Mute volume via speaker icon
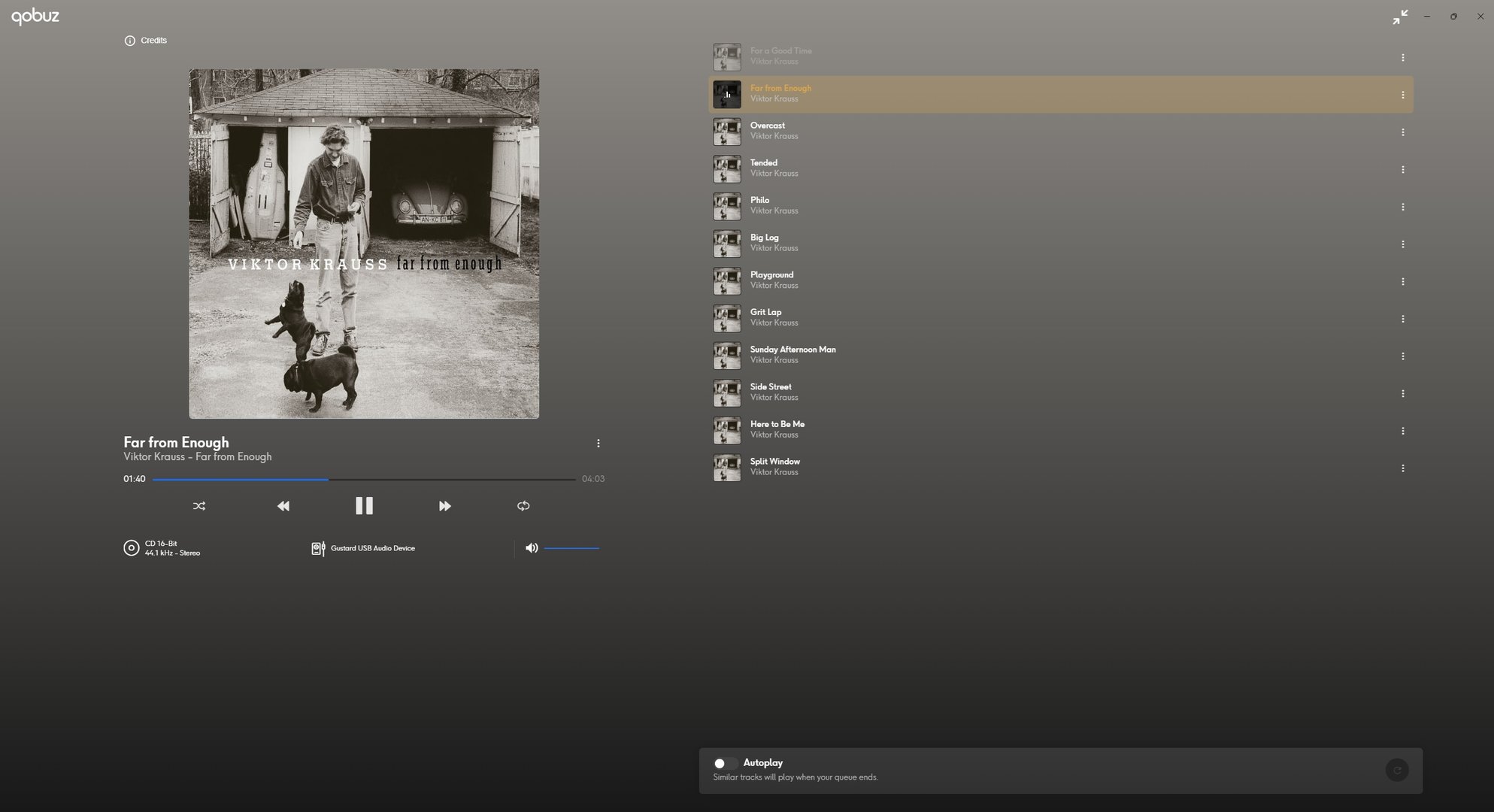 pyautogui.click(x=532, y=548)
